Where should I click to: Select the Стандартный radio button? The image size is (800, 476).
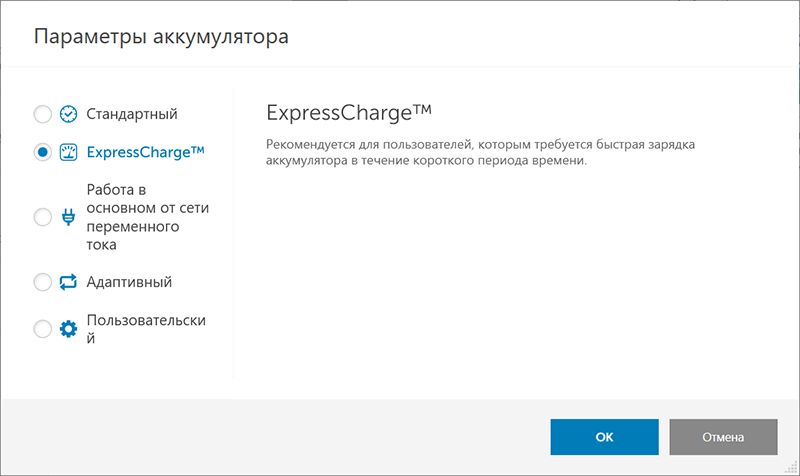(x=42, y=114)
